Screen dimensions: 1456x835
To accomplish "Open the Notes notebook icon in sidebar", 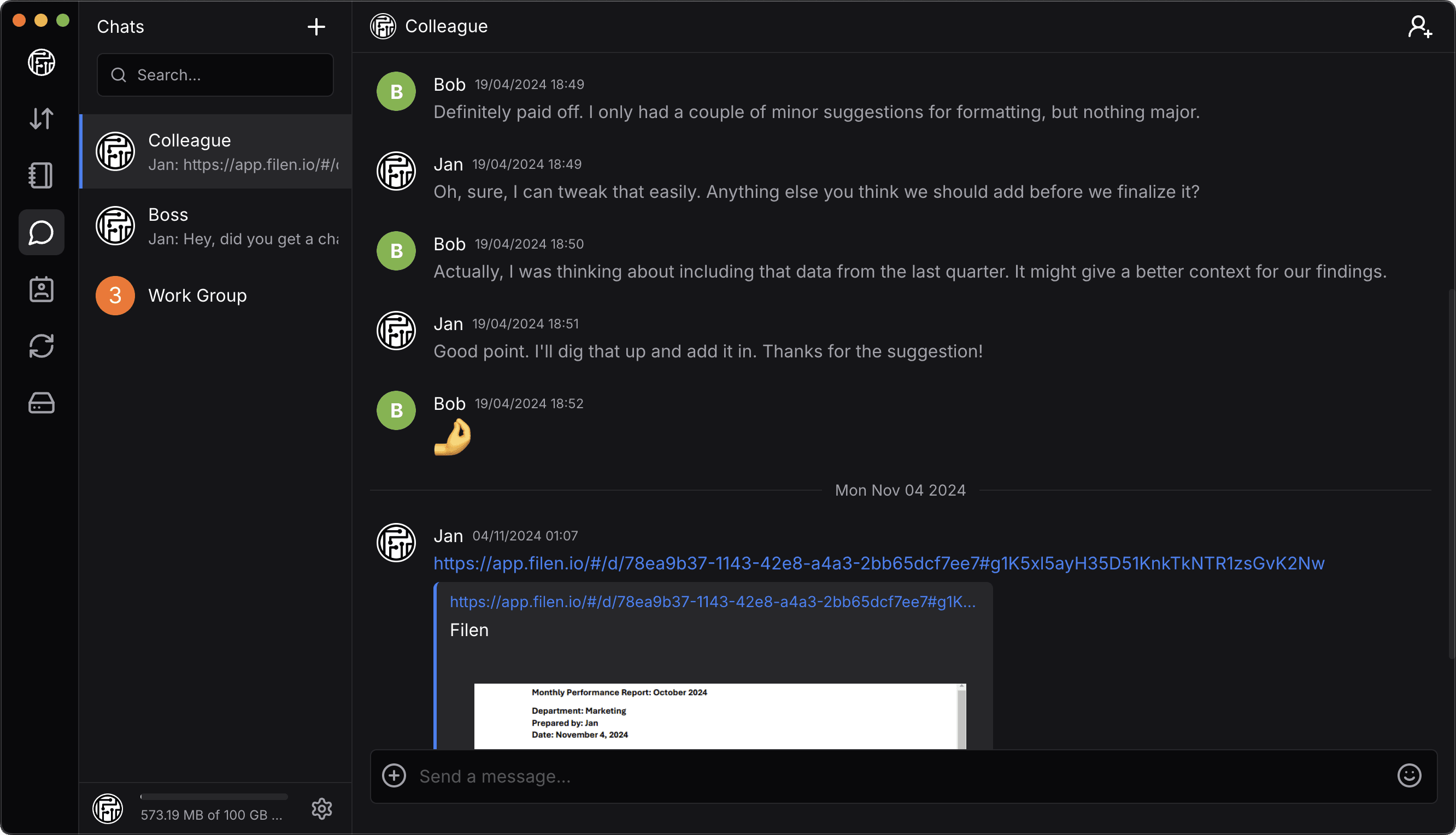I will [x=42, y=175].
